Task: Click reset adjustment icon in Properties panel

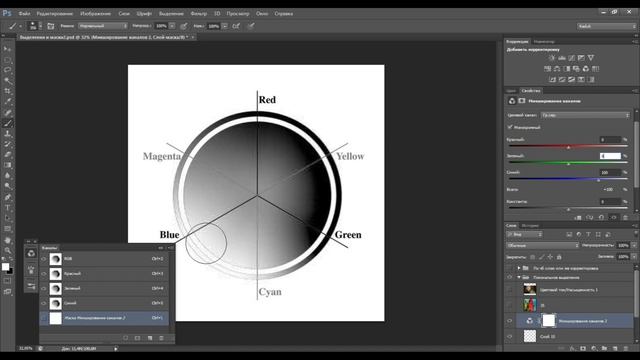Action: point(601,218)
